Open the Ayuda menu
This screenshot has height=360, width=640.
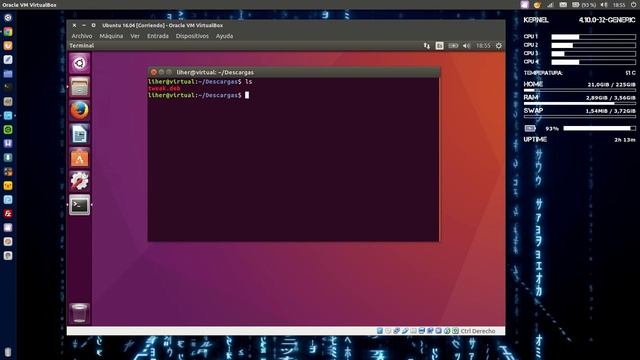224,36
